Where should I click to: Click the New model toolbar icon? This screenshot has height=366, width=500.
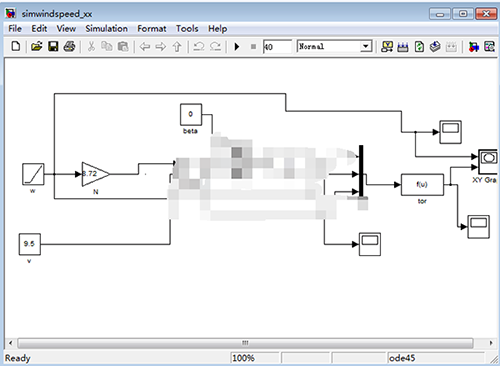click(x=16, y=46)
